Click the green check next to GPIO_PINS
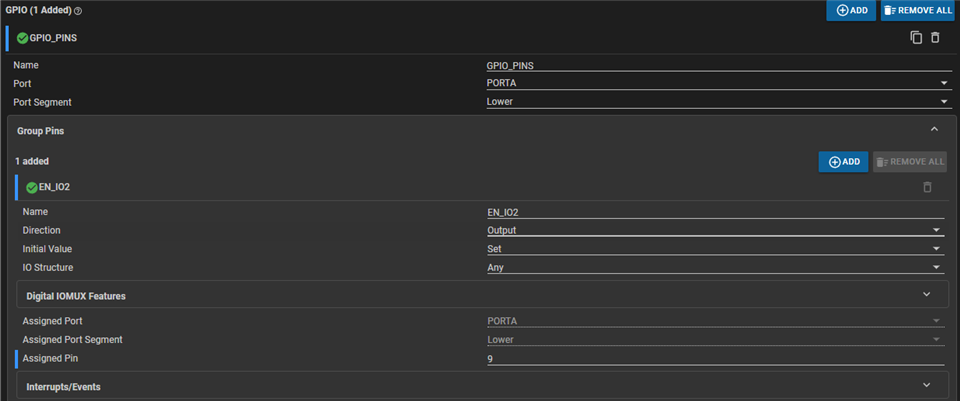 tap(23, 38)
